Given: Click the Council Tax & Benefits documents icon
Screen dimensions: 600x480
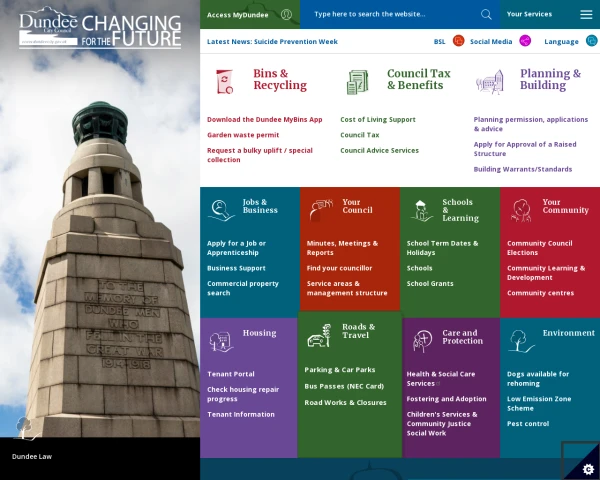Looking at the screenshot, I should coord(357,82).
